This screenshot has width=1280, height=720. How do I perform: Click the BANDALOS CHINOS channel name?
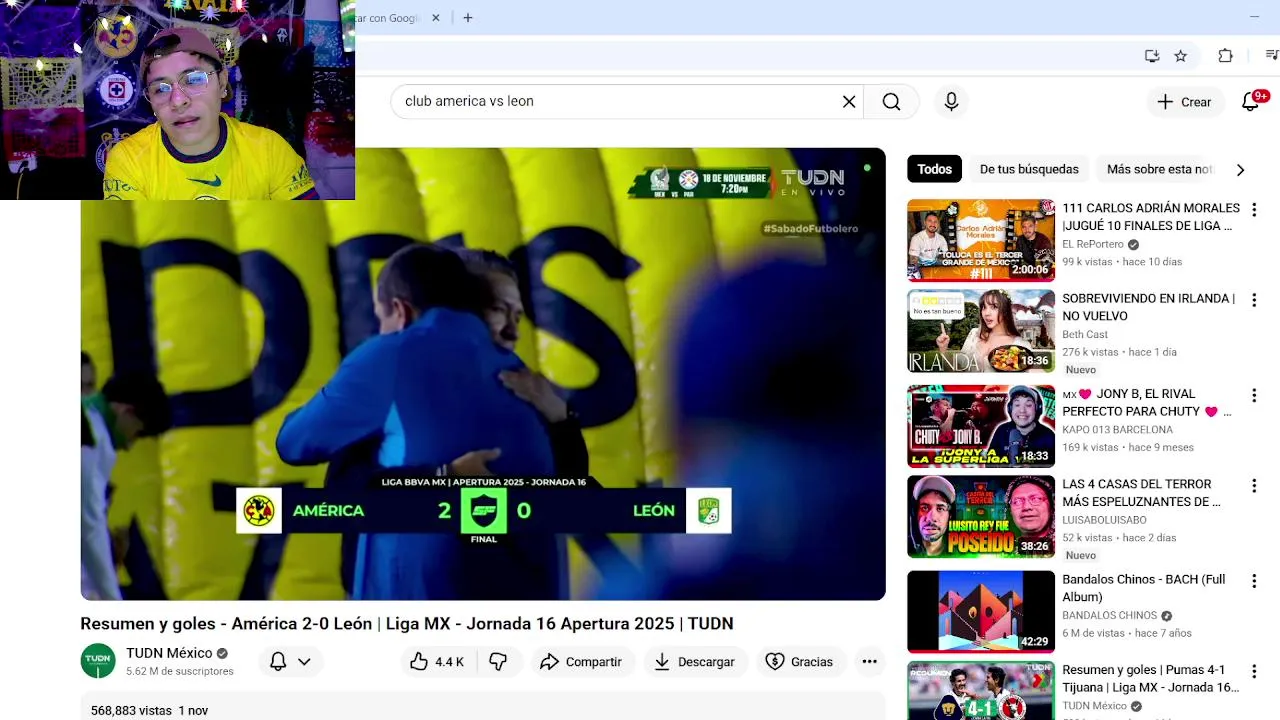(1109, 615)
